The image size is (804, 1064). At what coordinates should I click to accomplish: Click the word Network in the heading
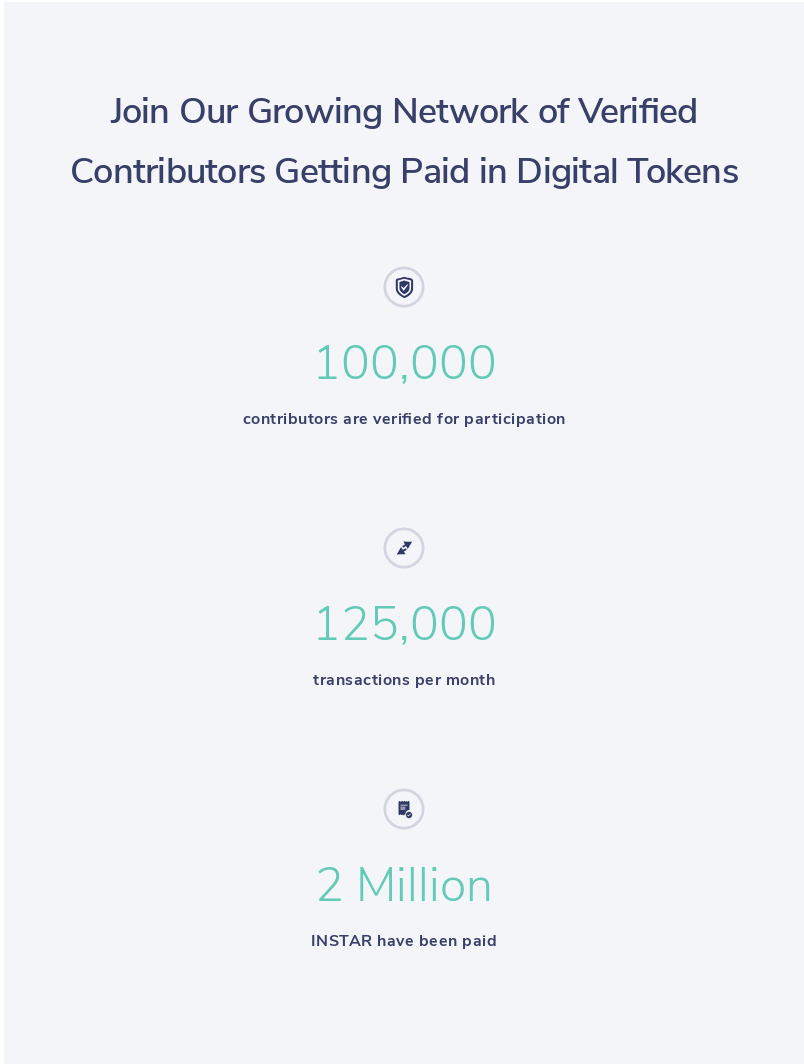461,111
